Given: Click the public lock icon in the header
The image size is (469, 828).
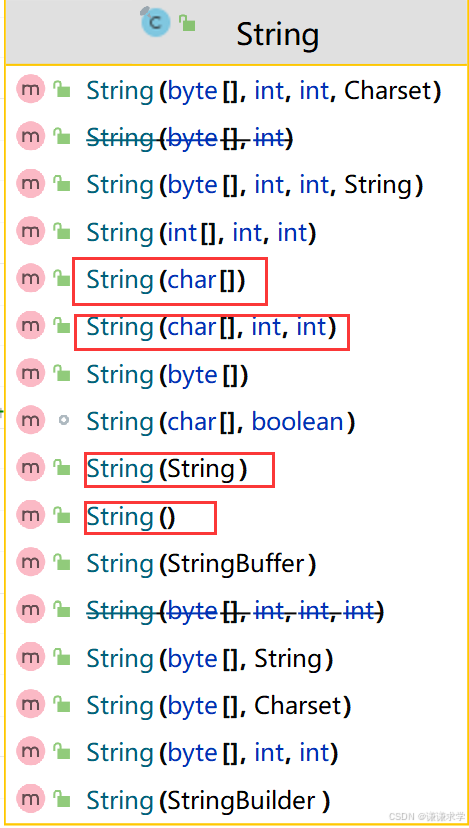Looking at the screenshot, I should click(x=187, y=23).
